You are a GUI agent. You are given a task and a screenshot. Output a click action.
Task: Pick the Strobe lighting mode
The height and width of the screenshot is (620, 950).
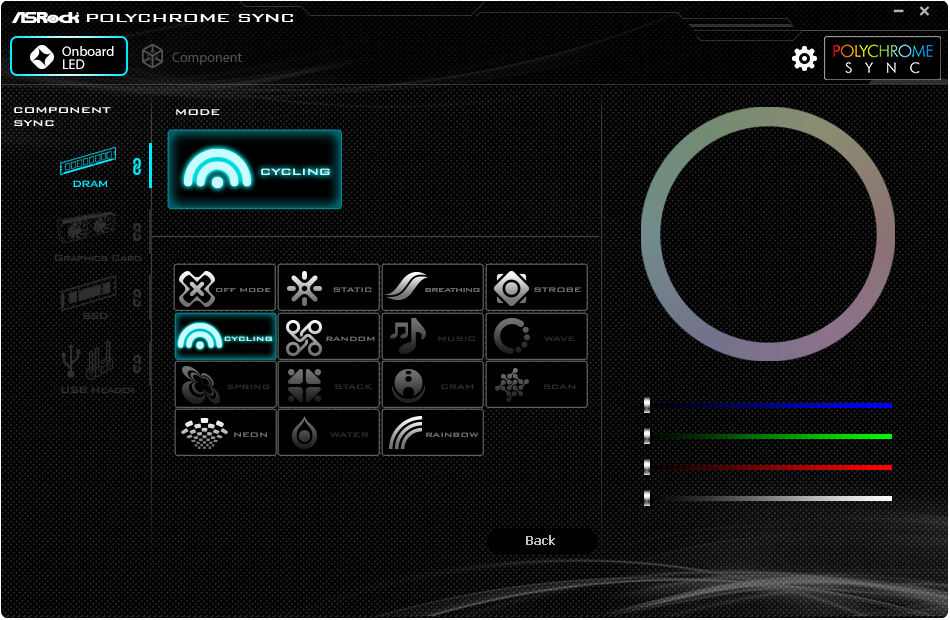point(537,288)
